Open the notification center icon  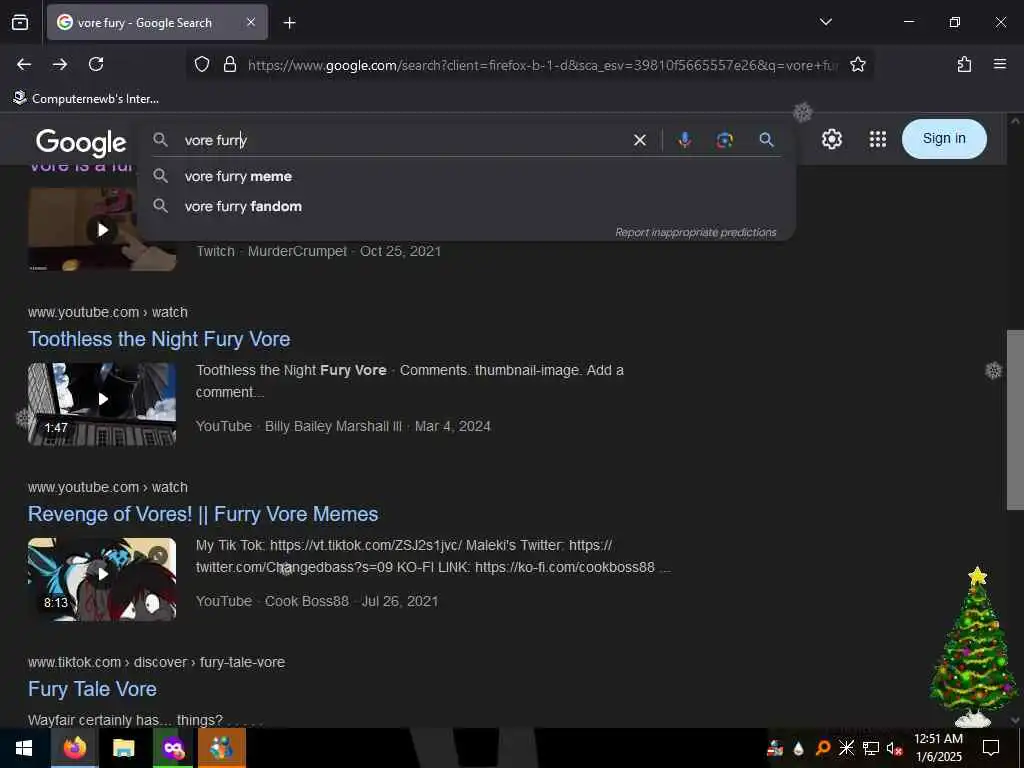click(x=991, y=748)
